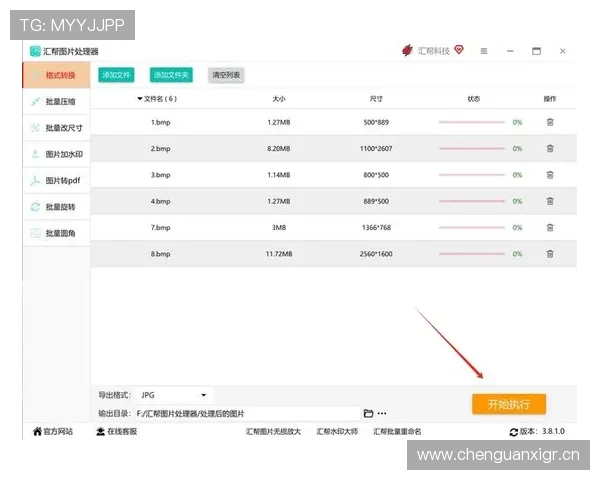The image size is (600, 480).
Task: Delete the 2.bmp row with trash icon
Action: pos(550,149)
